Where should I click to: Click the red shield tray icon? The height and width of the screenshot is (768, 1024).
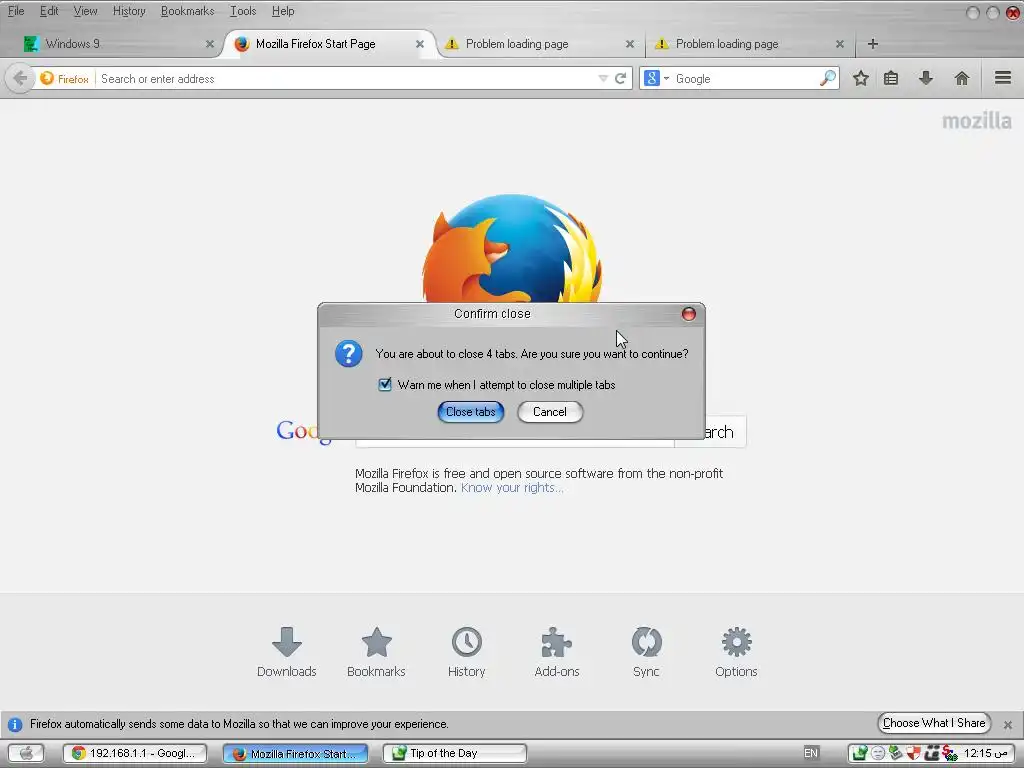click(x=913, y=753)
